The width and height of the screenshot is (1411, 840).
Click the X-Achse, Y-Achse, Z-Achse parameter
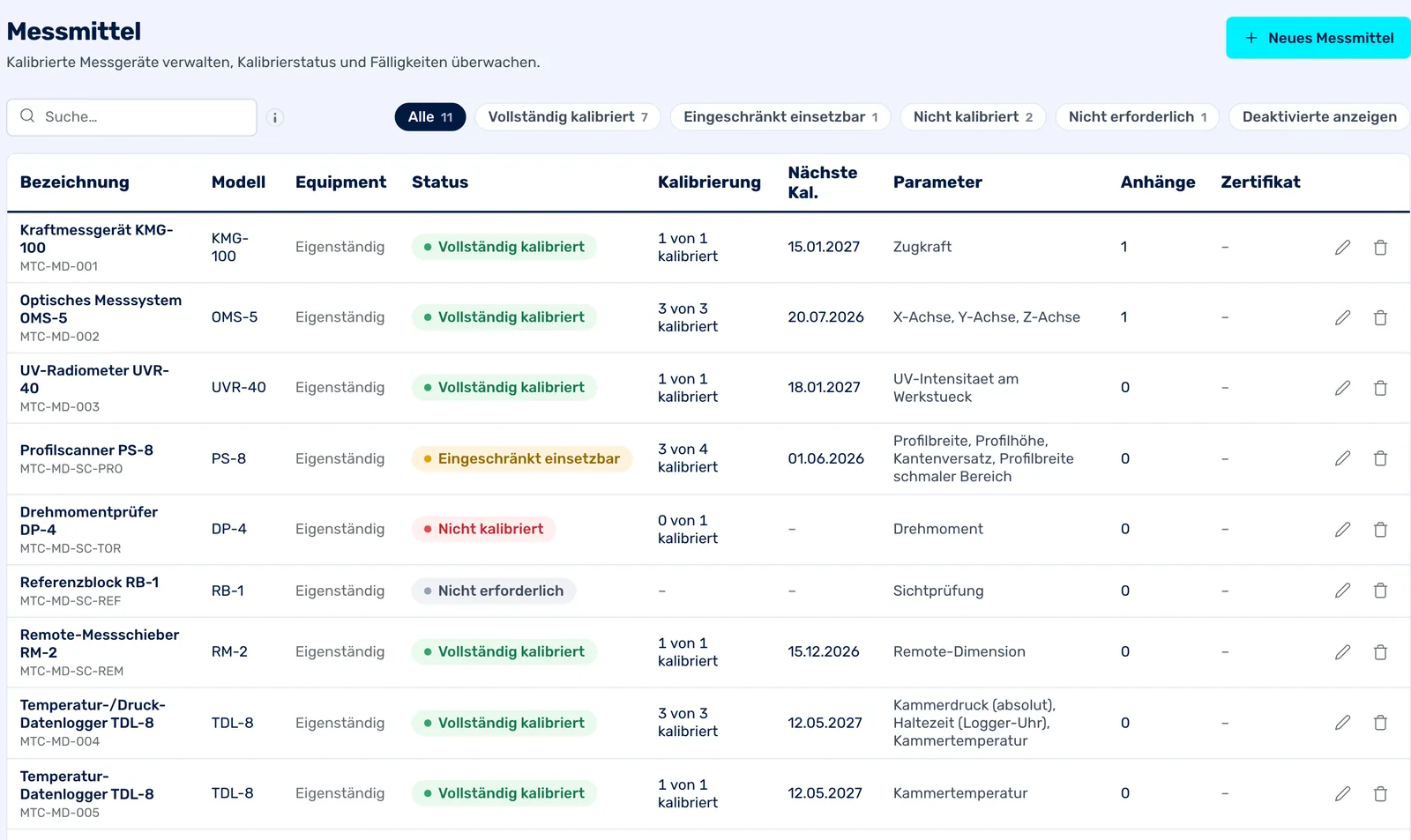click(987, 317)
